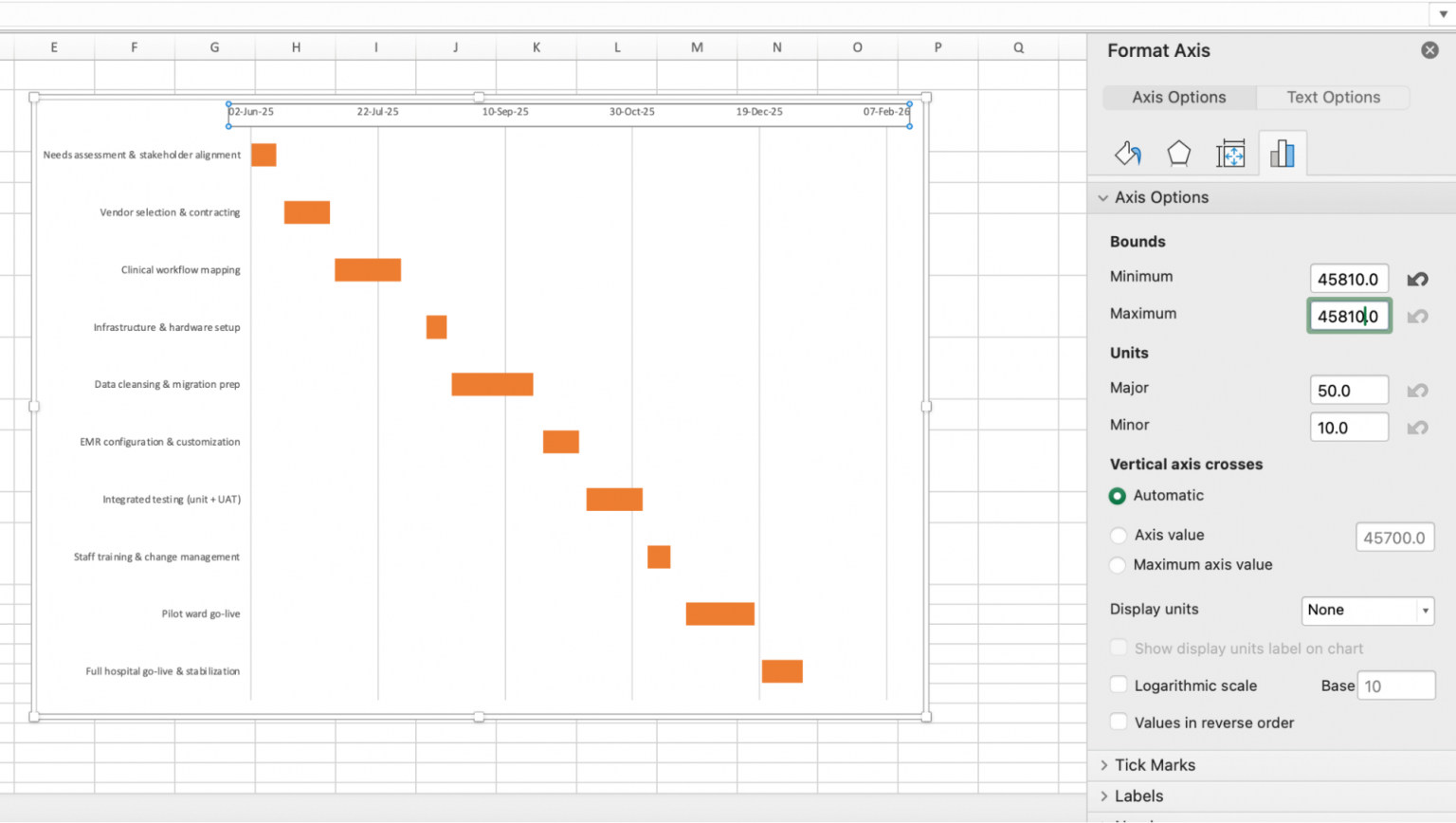Select the Pilot ward go-live bar
Screen dimensions: 1456x823
click(720, 613)
